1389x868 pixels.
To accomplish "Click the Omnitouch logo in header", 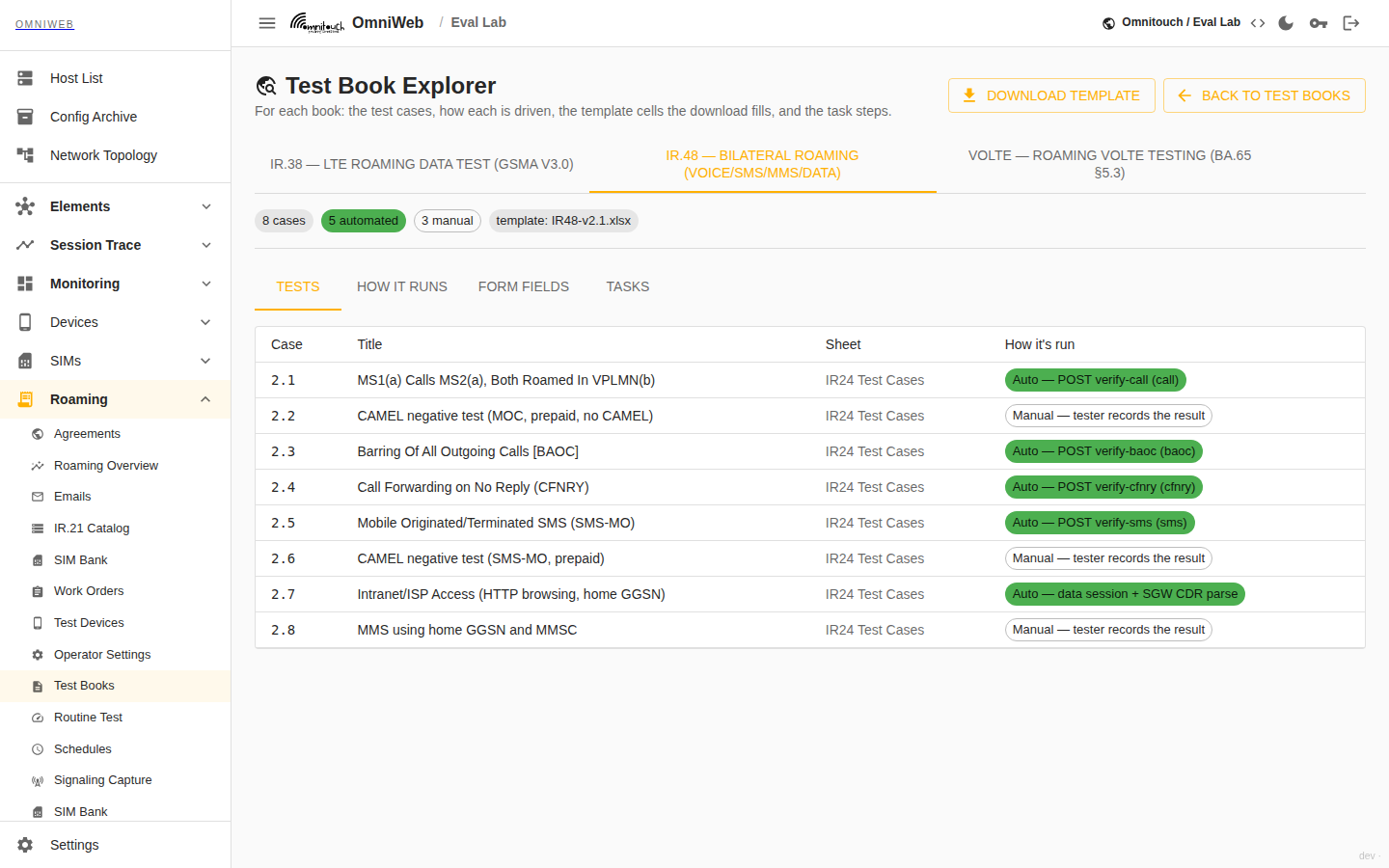I will (x=317, y=22).
